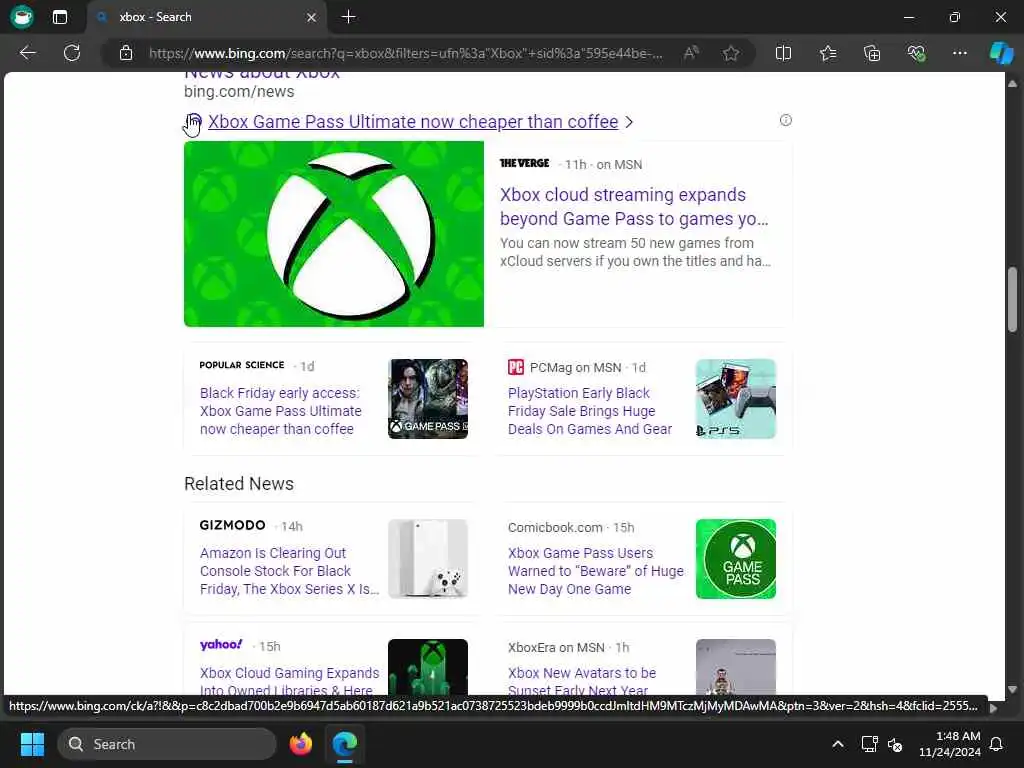Screen dimensions: 1024x768
Task: Open the clock showing 1:48 AM
Action: (950, 744)
